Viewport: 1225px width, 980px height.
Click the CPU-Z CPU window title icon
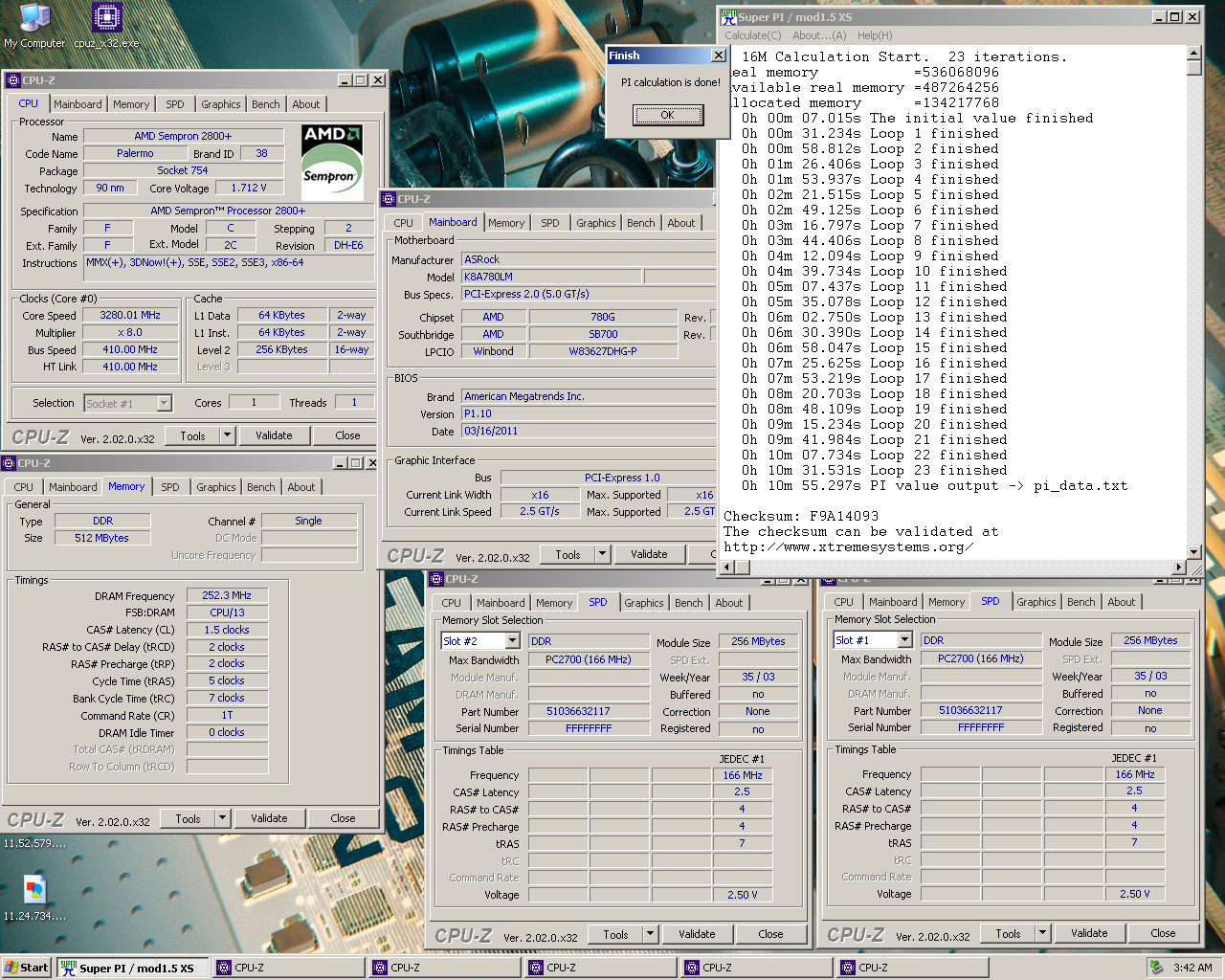(x=13, y=80)
